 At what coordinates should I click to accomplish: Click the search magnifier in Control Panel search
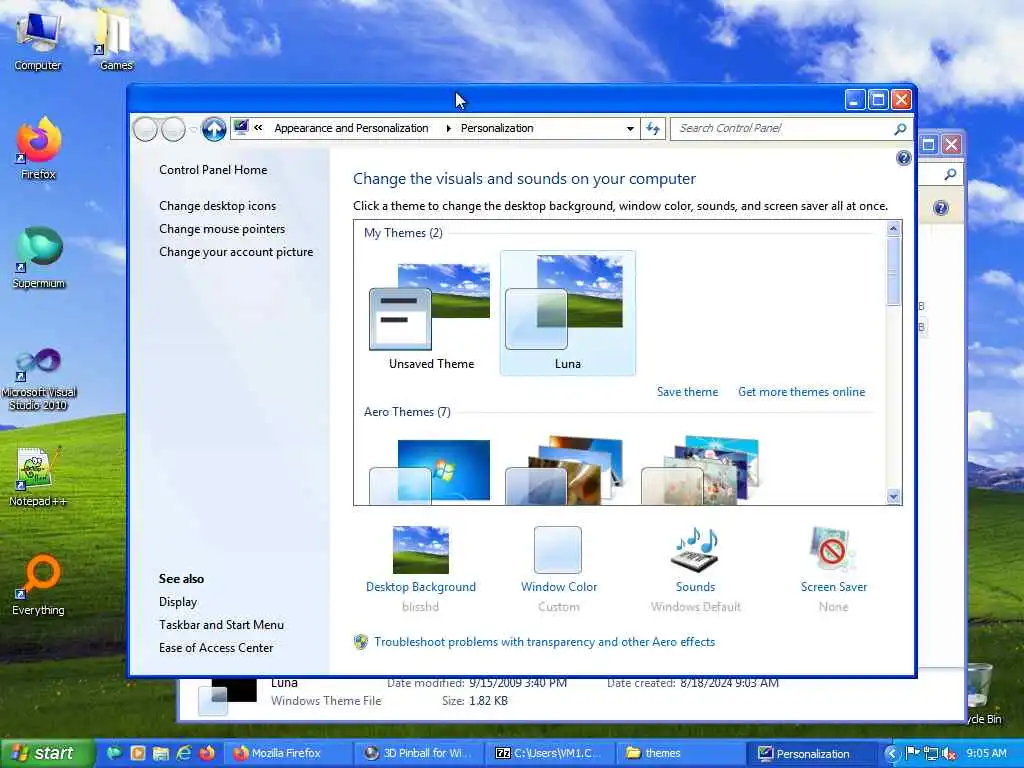click(x=900, y=129)
